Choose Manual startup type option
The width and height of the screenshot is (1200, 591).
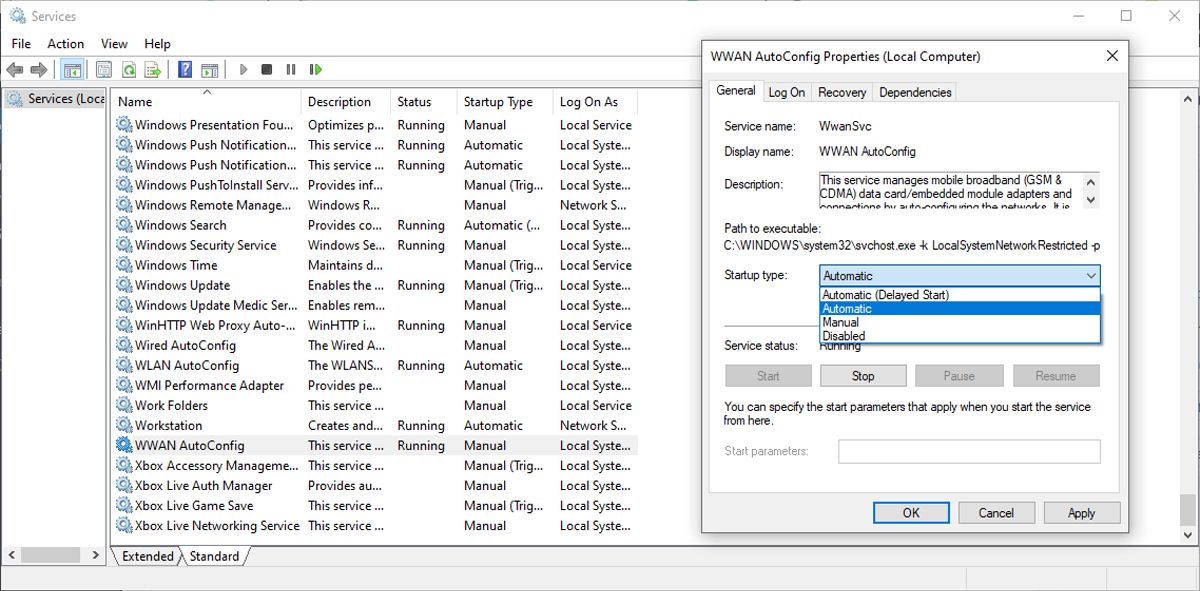click(x=960, y=323)
